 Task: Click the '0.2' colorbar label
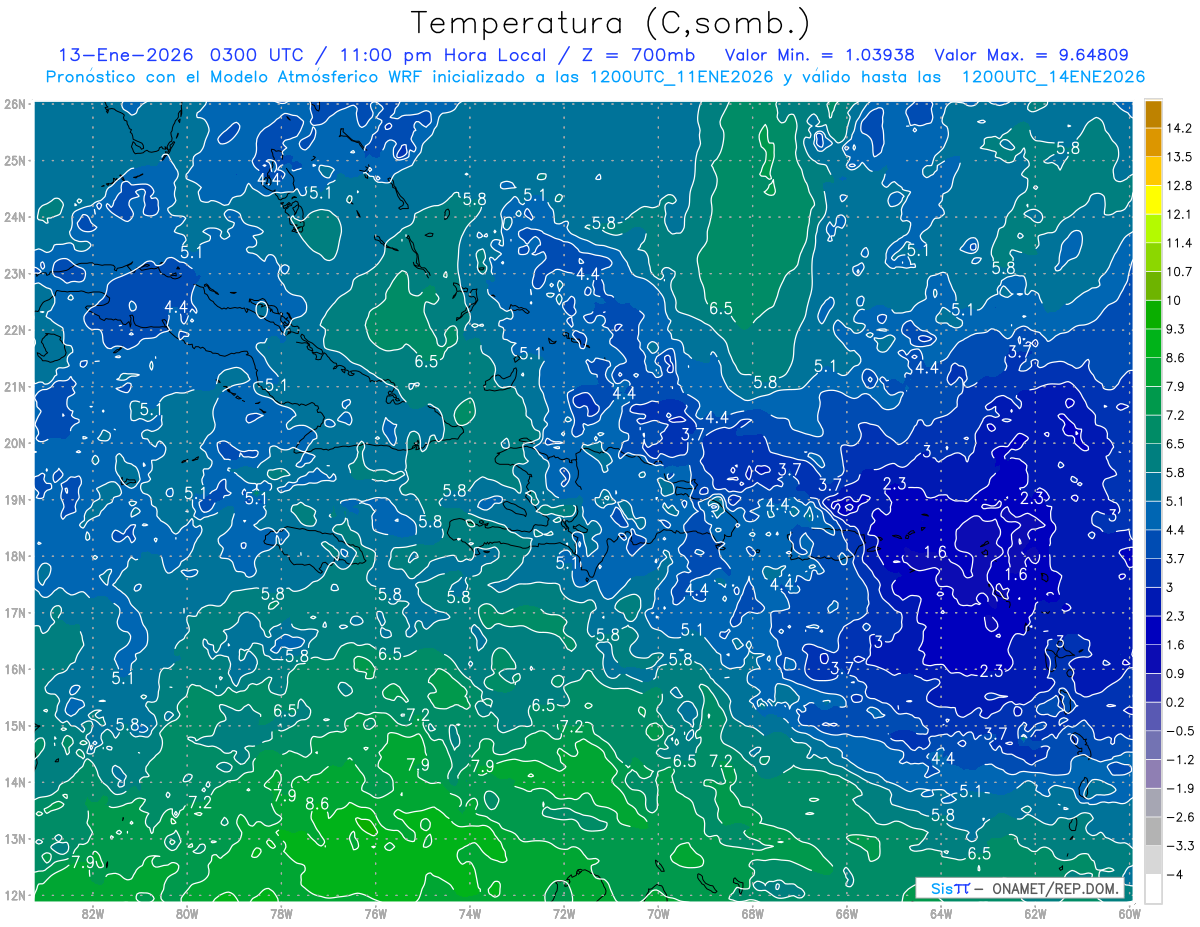1176,702
